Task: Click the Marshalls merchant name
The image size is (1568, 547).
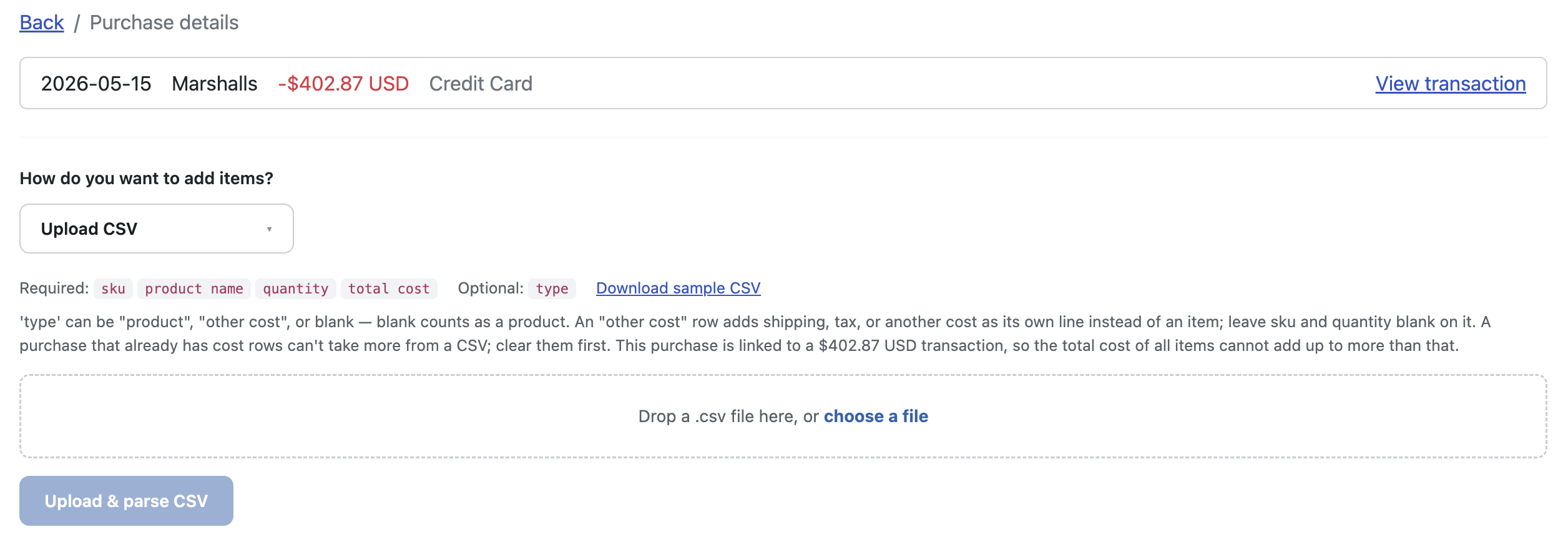Action: [x=215, y=84]
